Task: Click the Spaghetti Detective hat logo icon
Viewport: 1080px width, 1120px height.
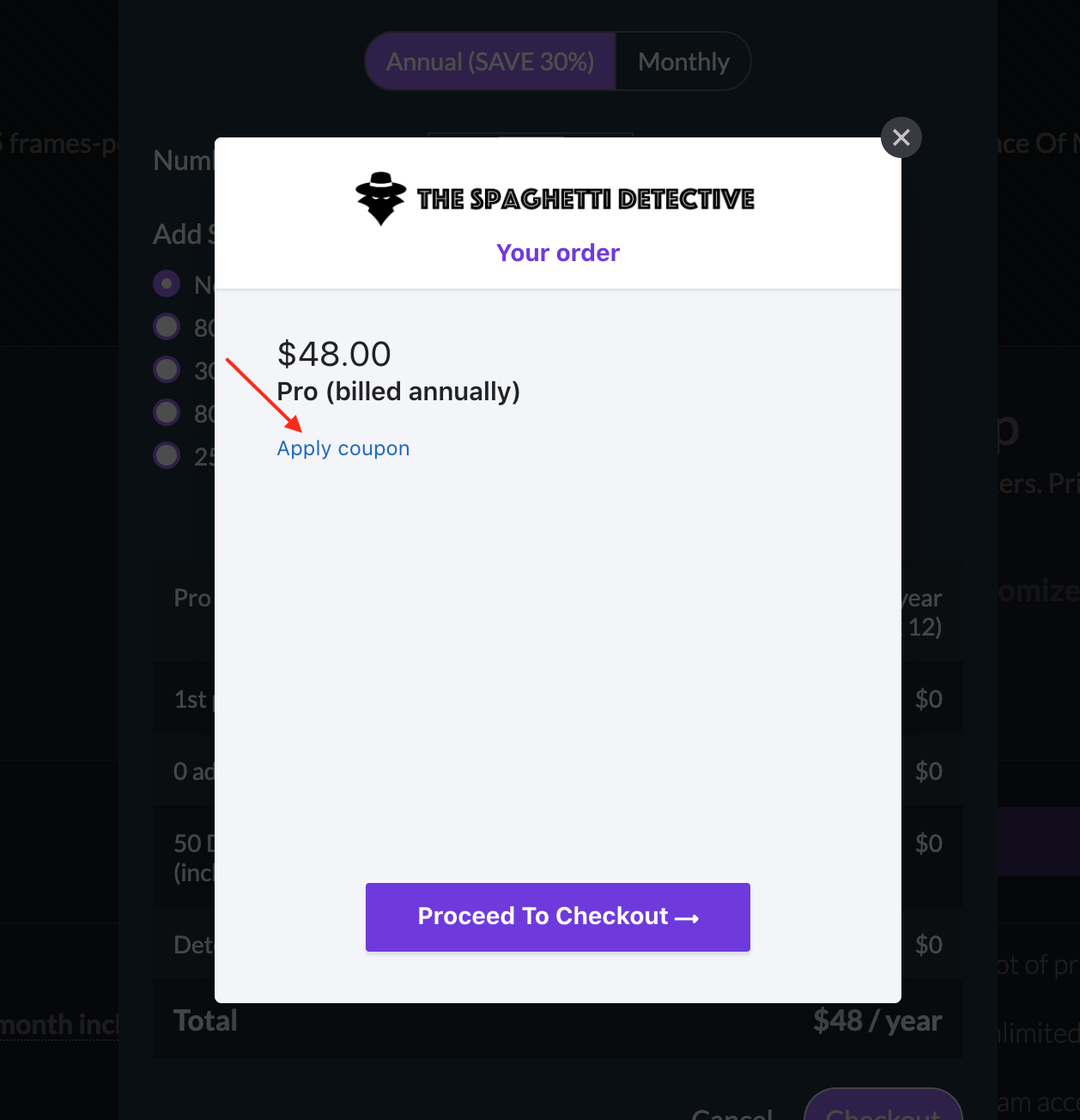Action: point(381,198)
